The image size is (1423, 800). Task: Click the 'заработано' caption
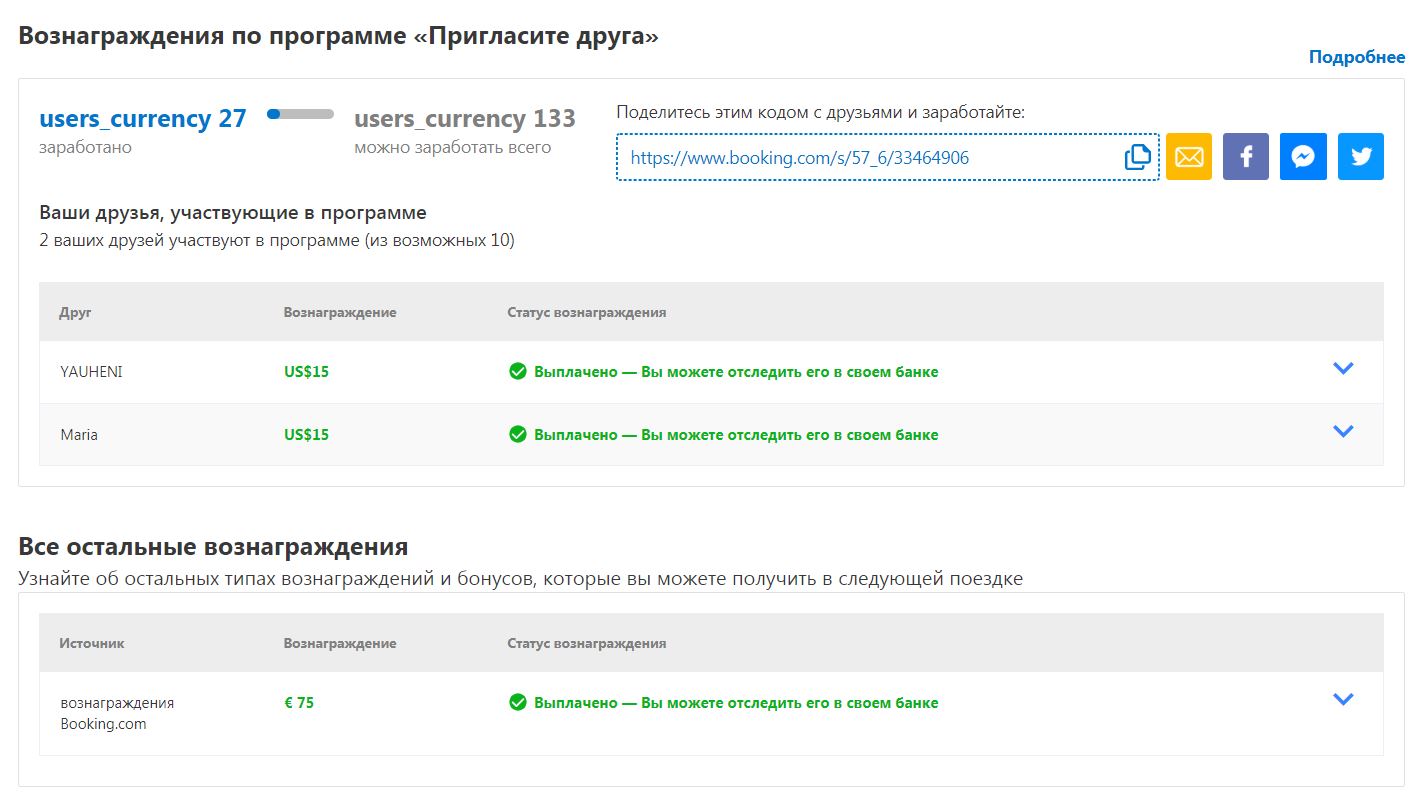pyautogui.click(x=85, y=147)
